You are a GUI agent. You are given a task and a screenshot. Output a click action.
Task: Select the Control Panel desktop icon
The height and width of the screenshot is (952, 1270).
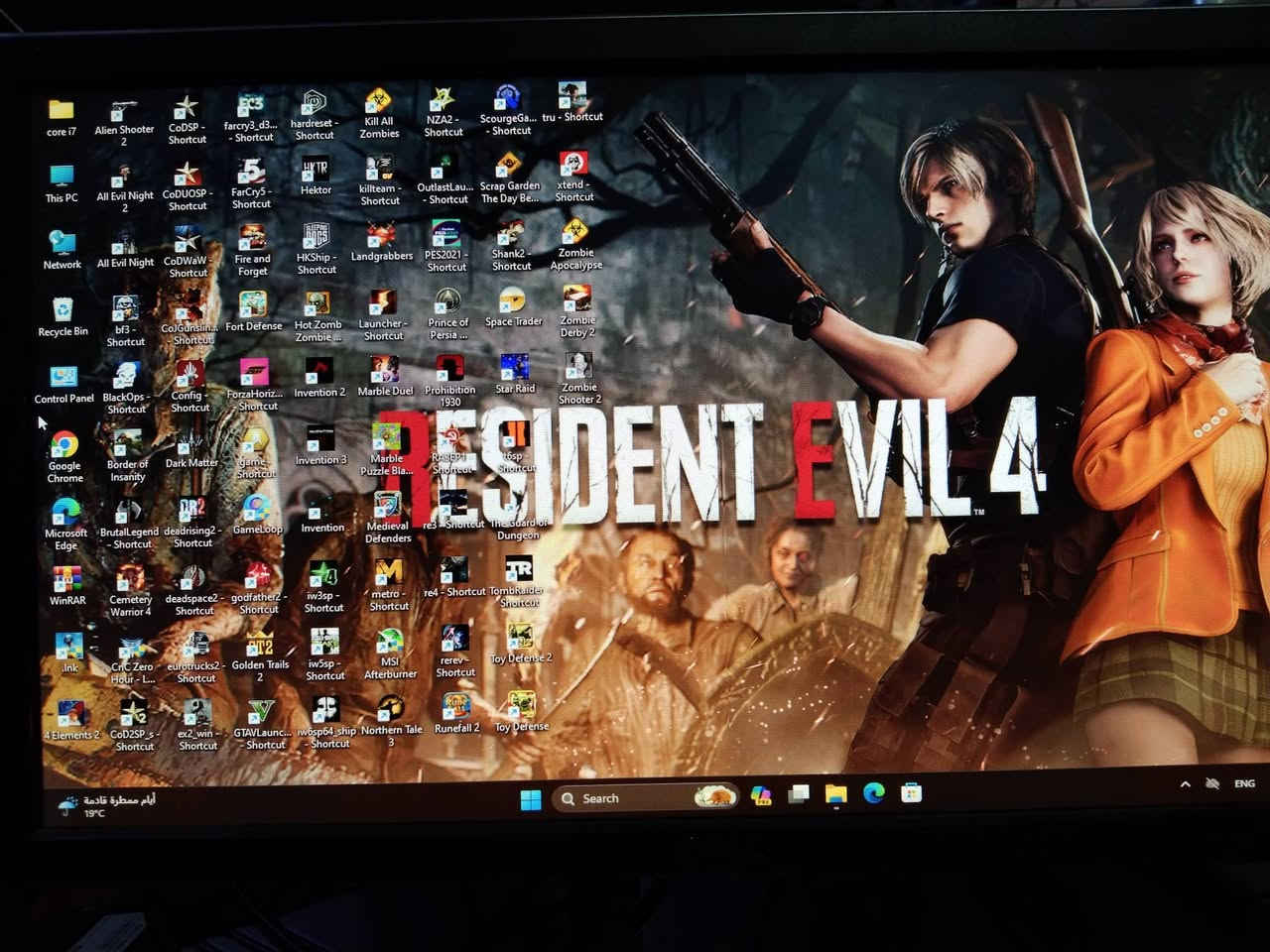pyautogui.click(x=63, y=378)
